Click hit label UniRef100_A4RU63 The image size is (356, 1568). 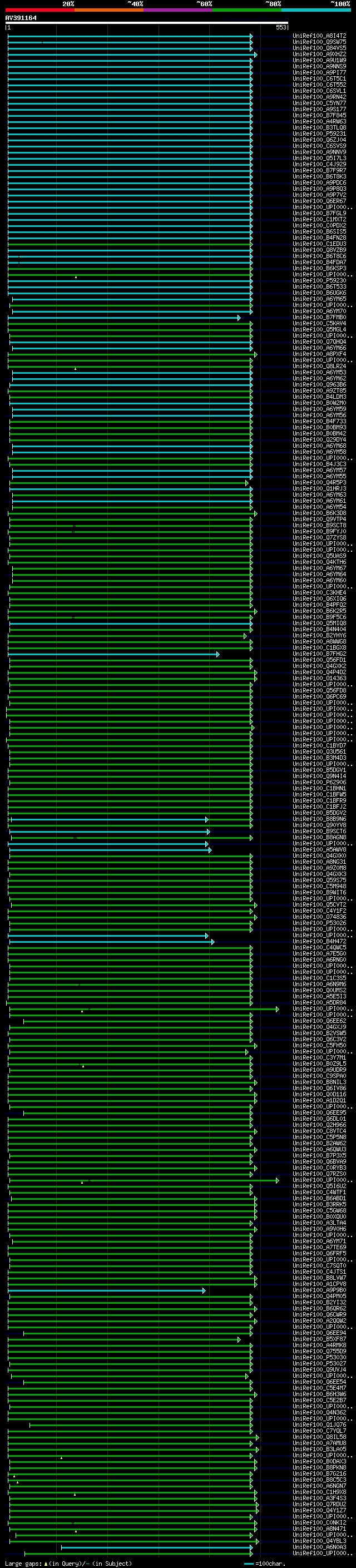point(319,121)
